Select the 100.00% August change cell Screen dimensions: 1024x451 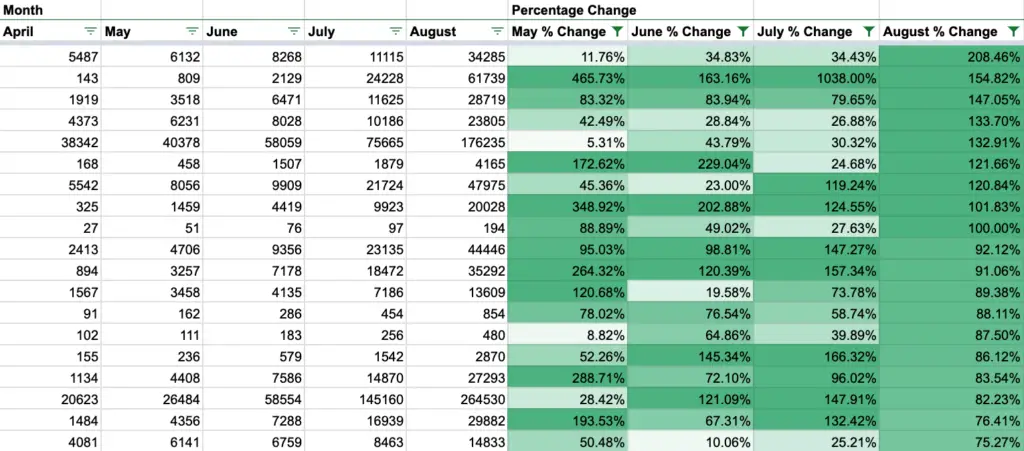click(x=952, y=228)
